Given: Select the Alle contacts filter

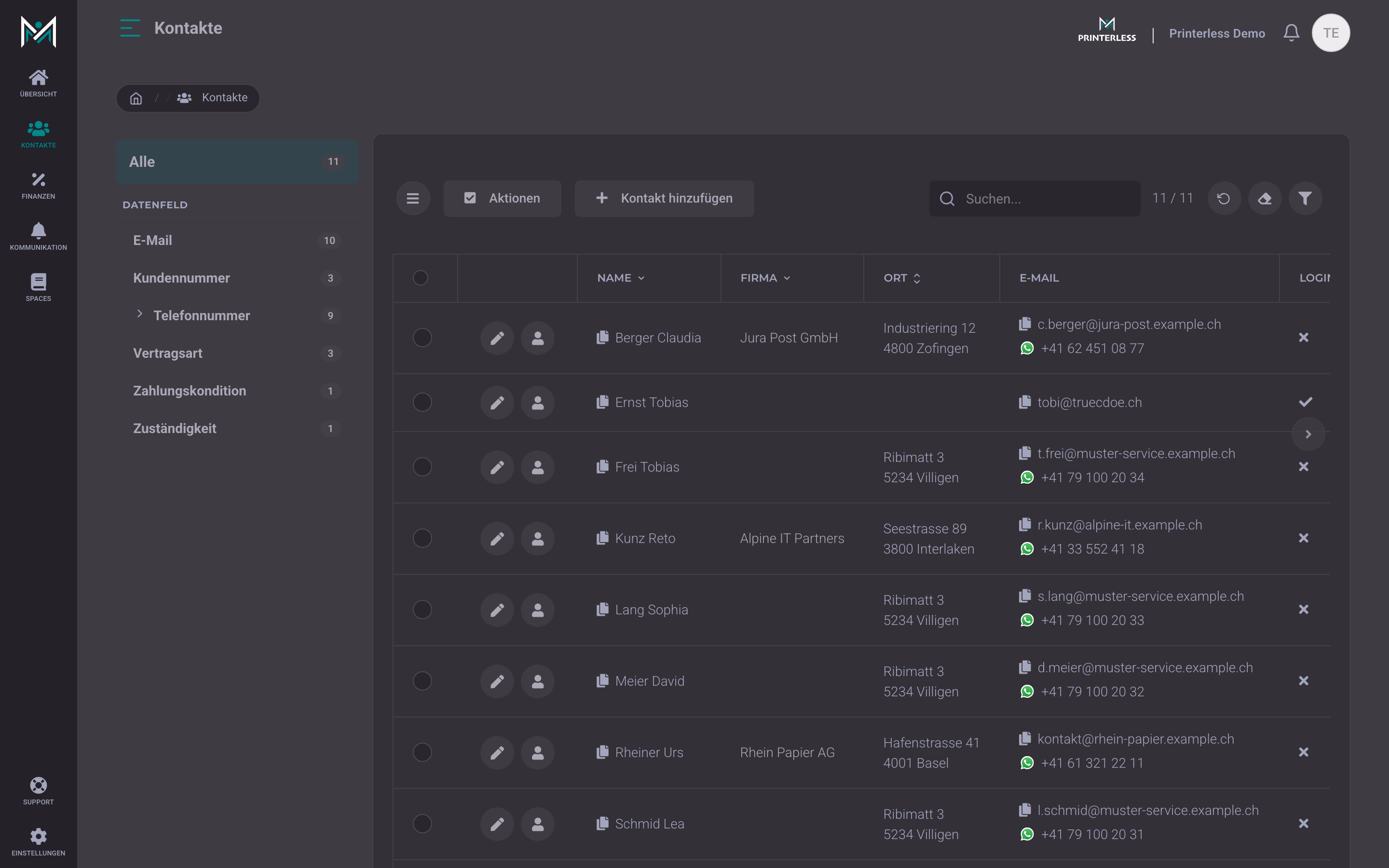Looking at the screenshot, I should click(x=237, y=162).
